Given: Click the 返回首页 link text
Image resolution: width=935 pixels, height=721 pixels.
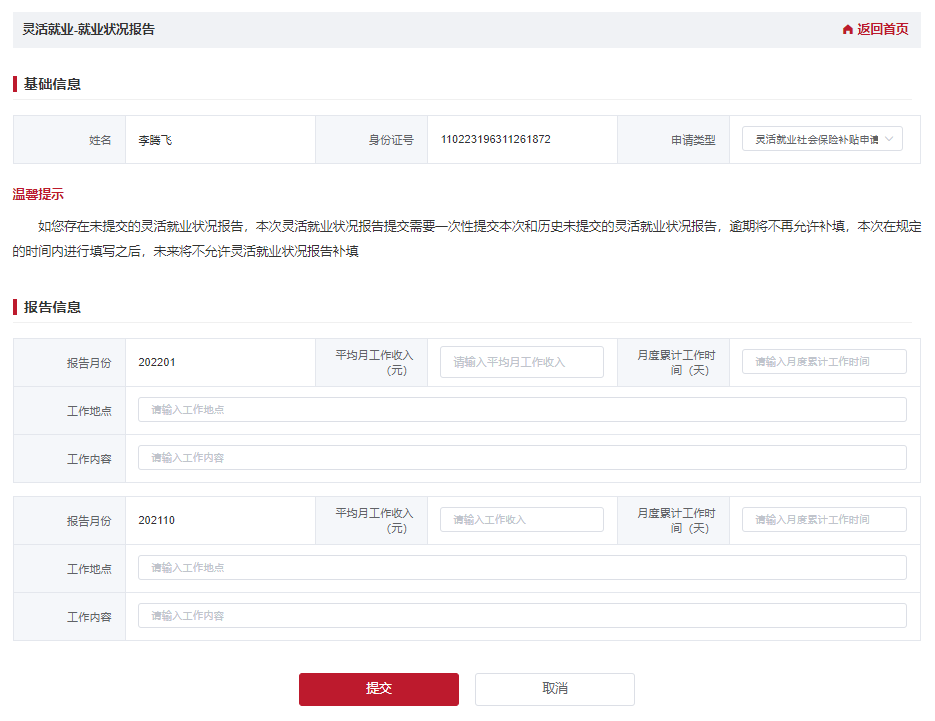Looking at the screenshot, I should coord(882,30).
